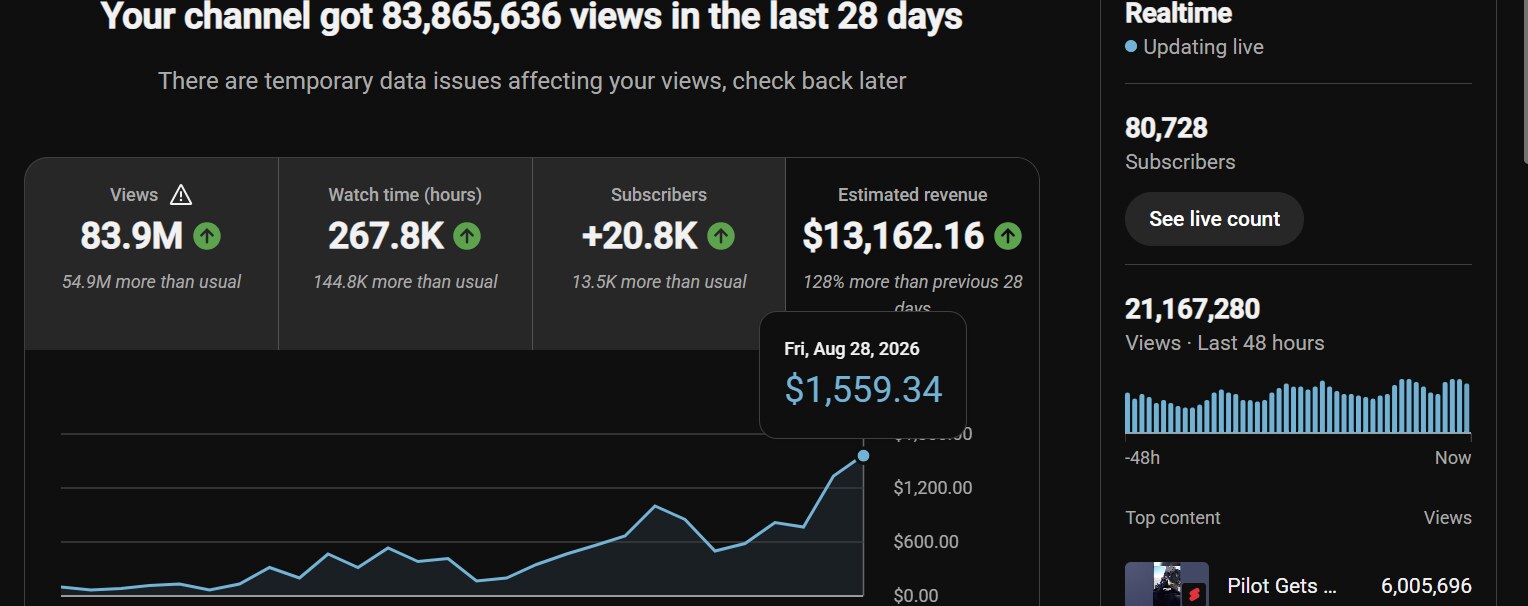Click the temporary data issues notice
The image size is (1528, 606).
532,81
